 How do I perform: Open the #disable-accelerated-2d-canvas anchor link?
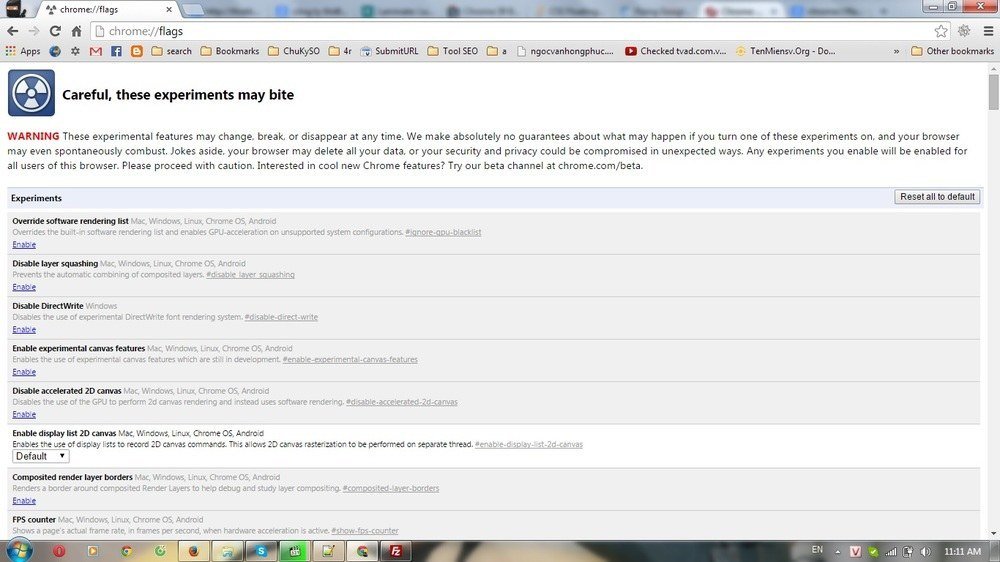tap(402, 402)
